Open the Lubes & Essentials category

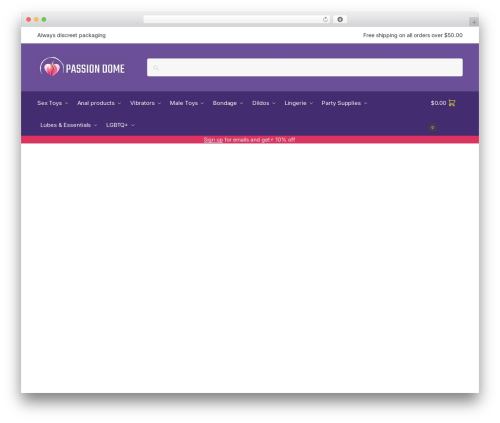point(65,125)
